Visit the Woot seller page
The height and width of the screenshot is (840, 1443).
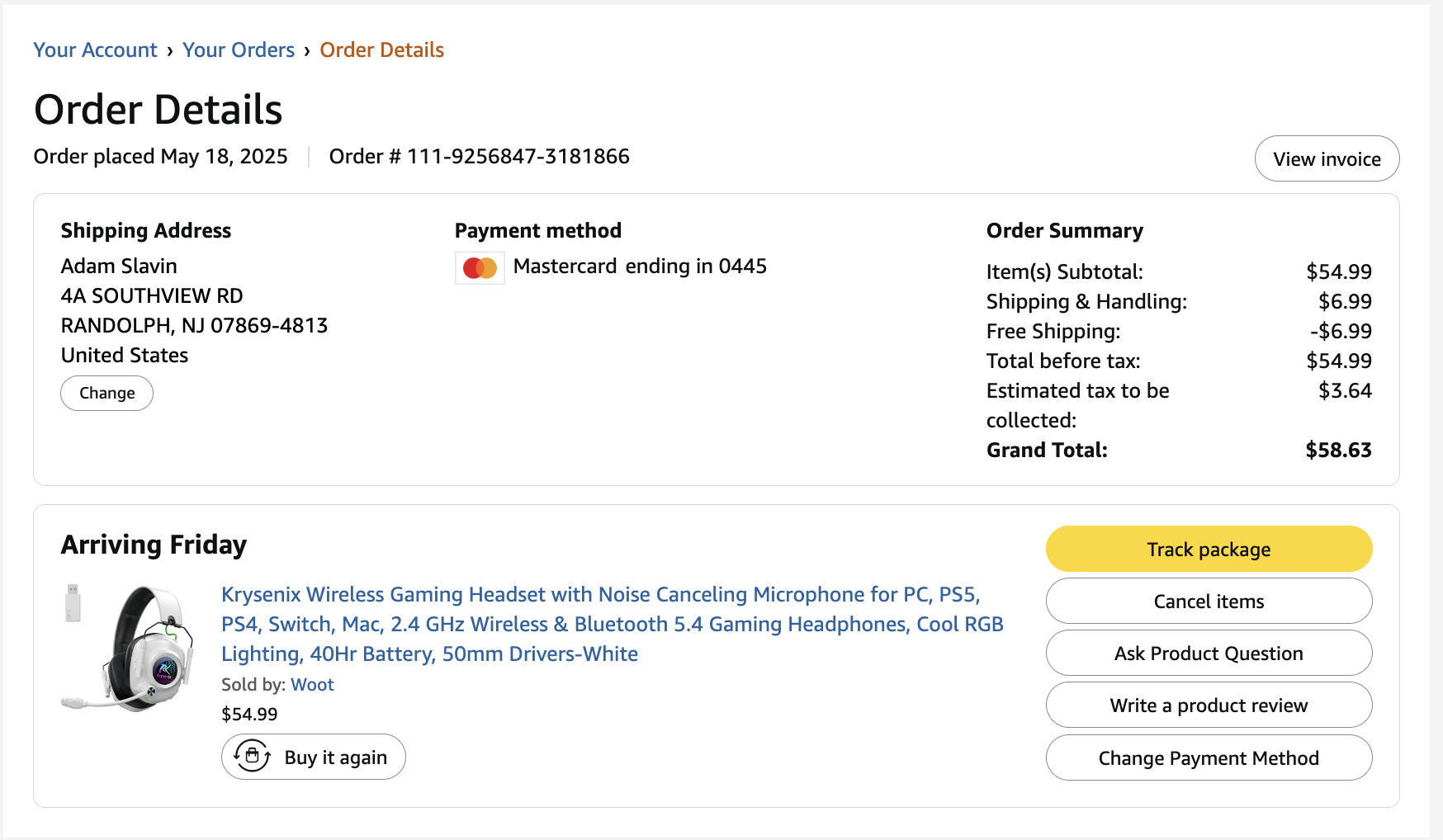pyautogui.click(x=312, y=684)
